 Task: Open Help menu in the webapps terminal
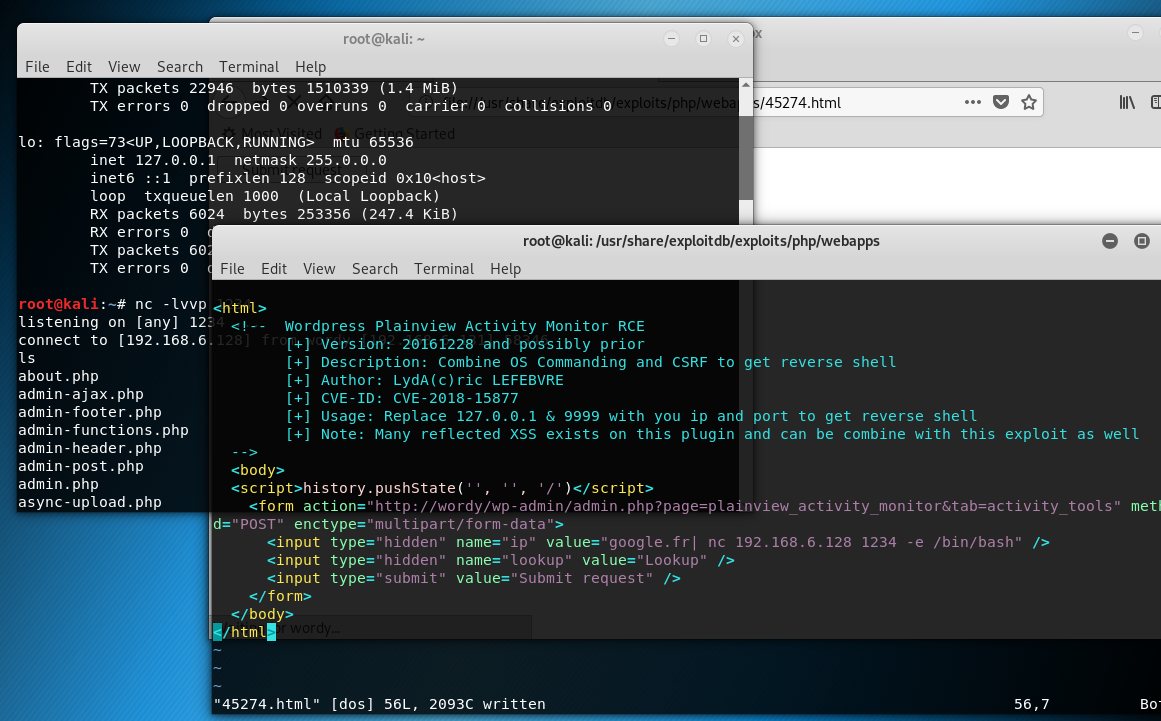click(x=505, y=269)
